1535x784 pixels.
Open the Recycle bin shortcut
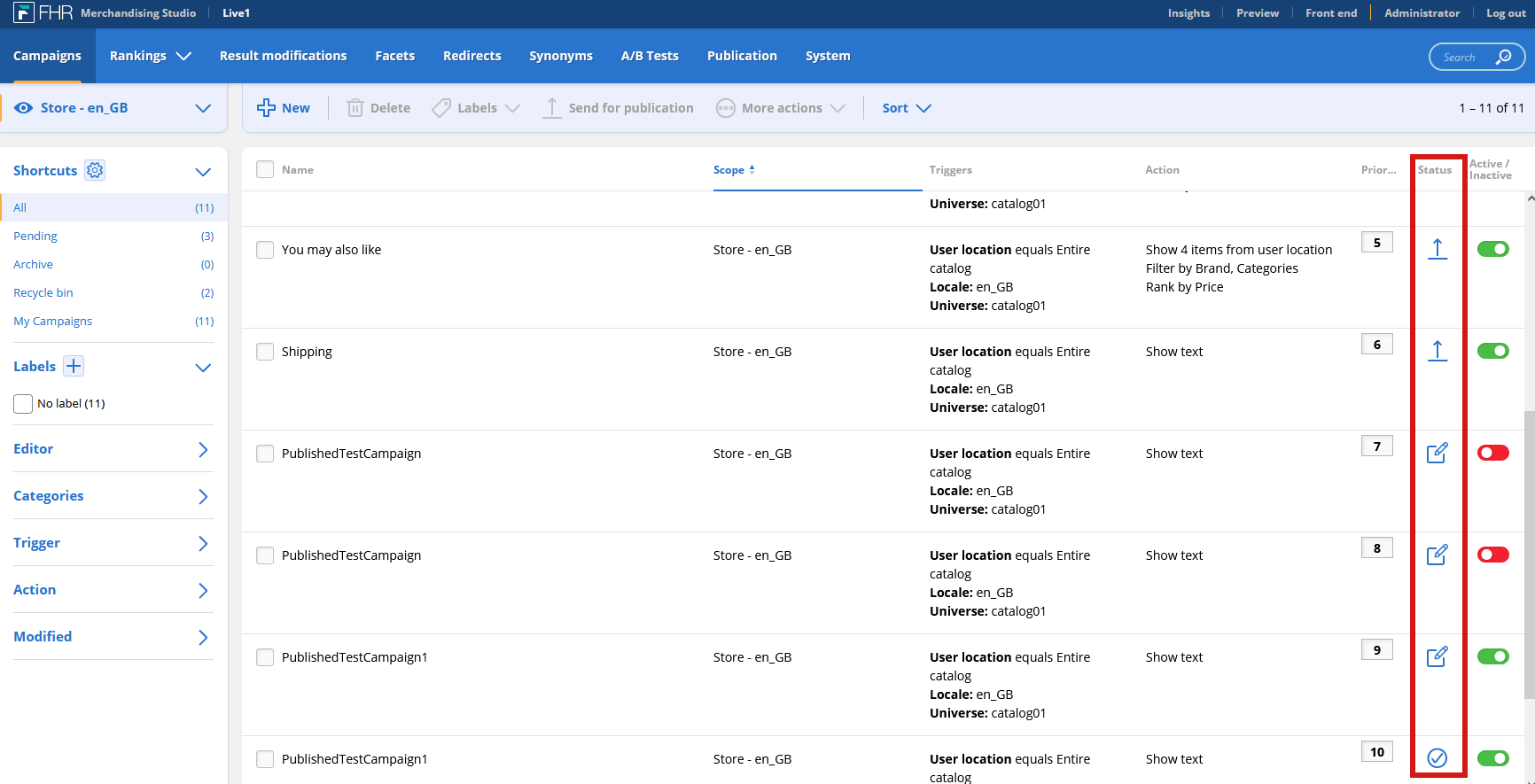tap(43, 292)
